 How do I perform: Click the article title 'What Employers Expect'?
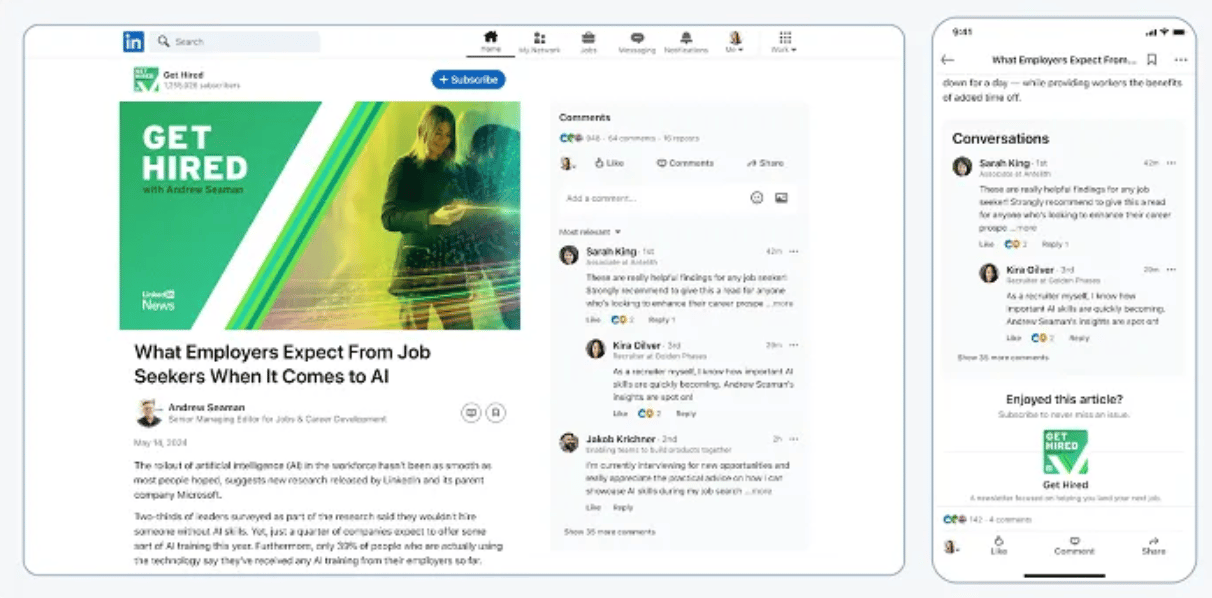coord(284,364)
